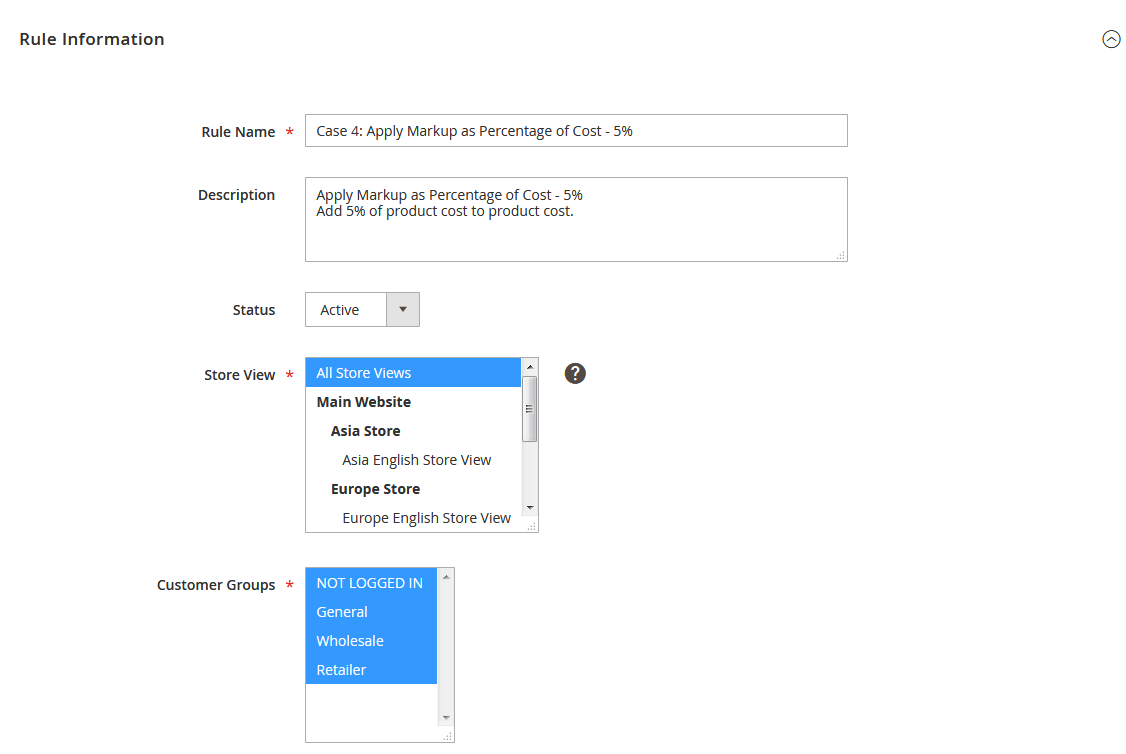Click Description textarea resize handle
Viewport: 1126px width, 754px height.
[x=841, y=256]
